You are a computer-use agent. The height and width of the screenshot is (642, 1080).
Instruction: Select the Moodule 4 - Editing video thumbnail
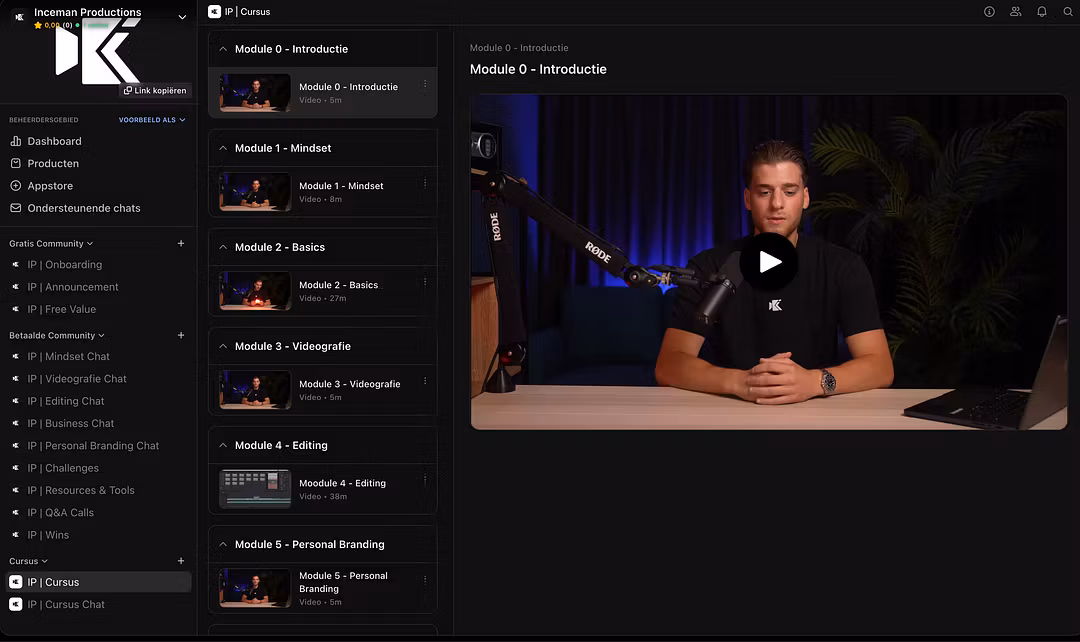click(x=255, y=489)
